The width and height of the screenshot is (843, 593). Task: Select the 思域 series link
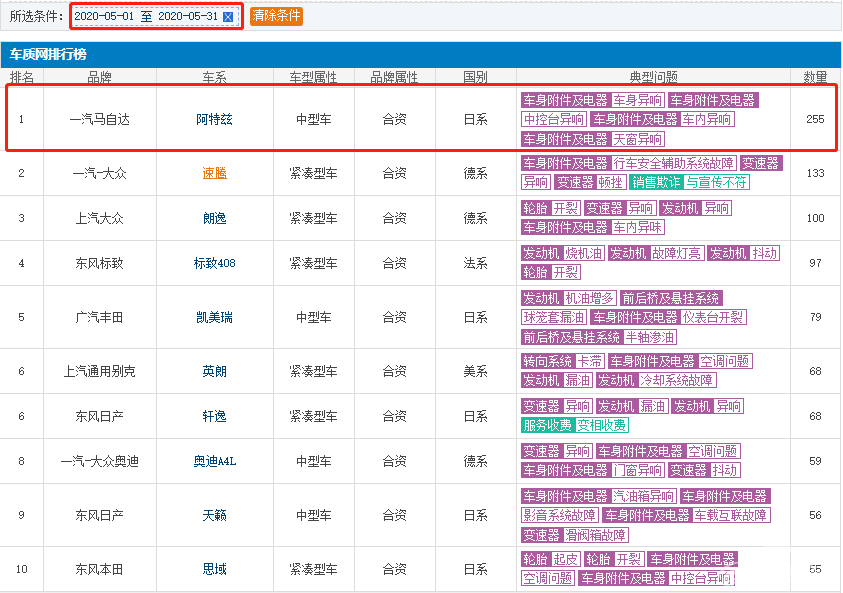(214, 569)
